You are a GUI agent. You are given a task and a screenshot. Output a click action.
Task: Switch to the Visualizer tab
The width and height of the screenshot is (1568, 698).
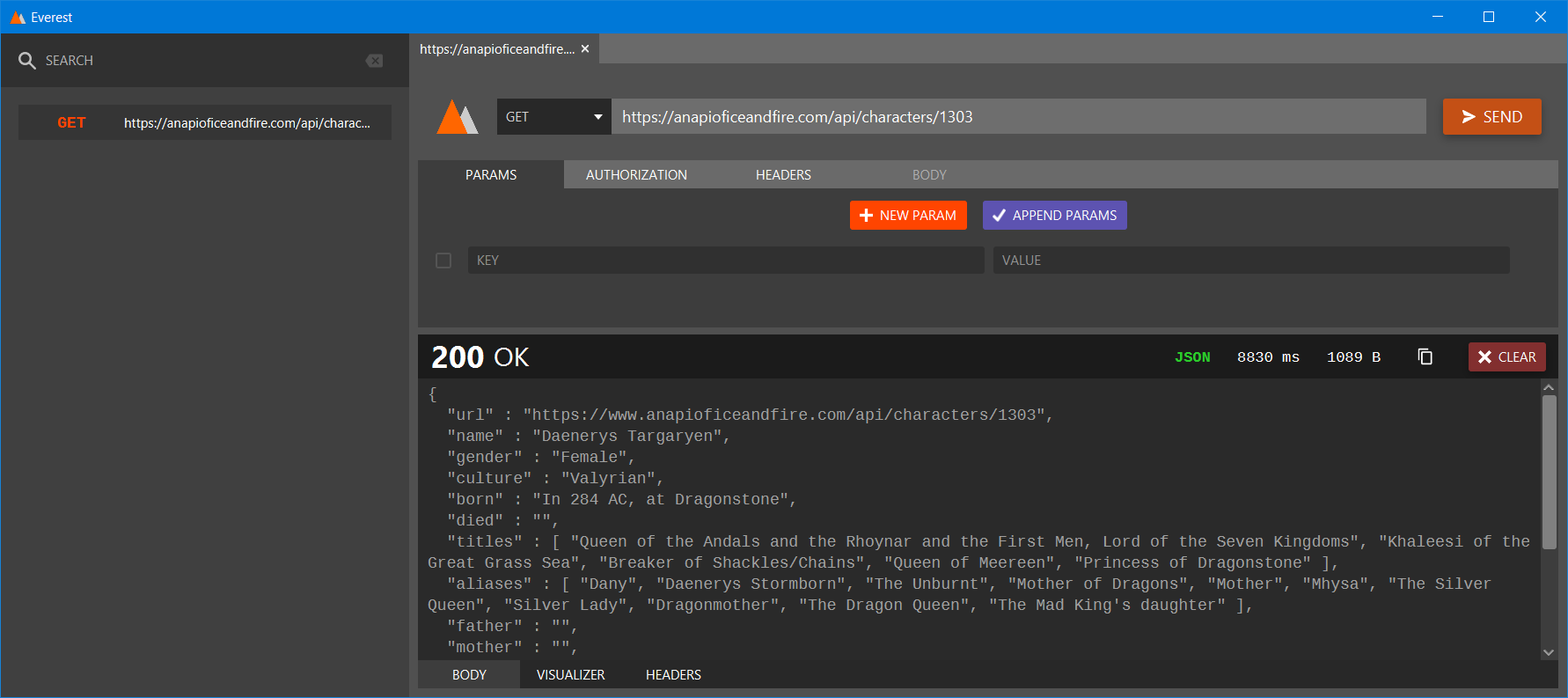(570, 675)
